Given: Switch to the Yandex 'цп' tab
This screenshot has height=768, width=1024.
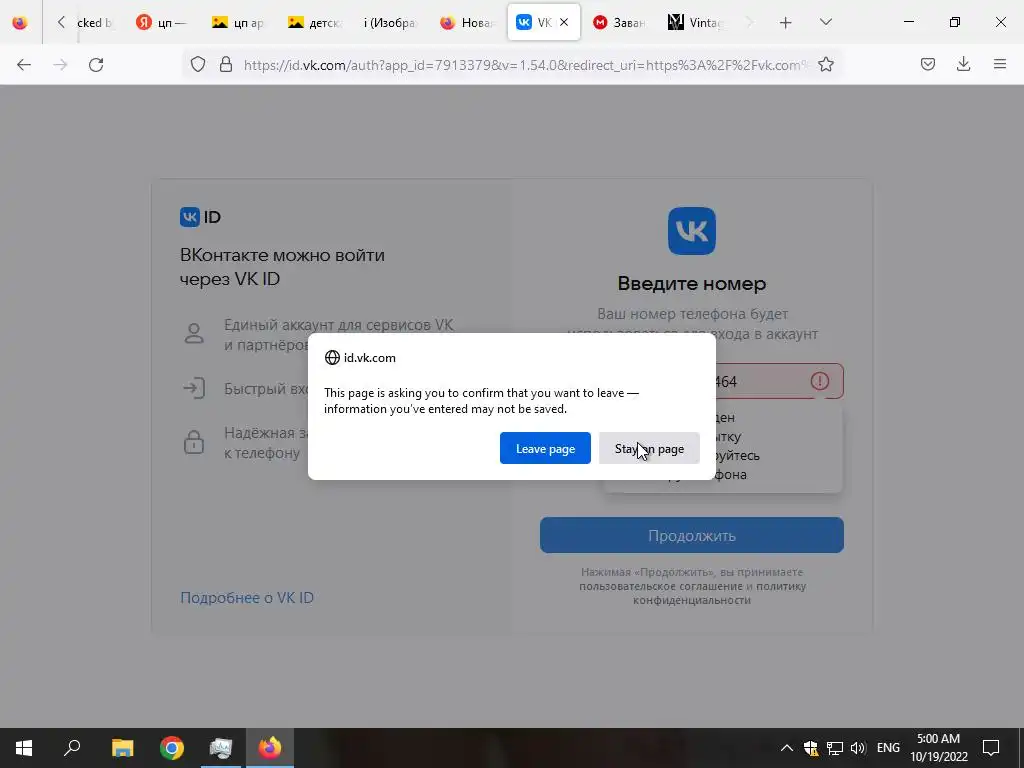Looking at the screenshot, I should point(161,22).
